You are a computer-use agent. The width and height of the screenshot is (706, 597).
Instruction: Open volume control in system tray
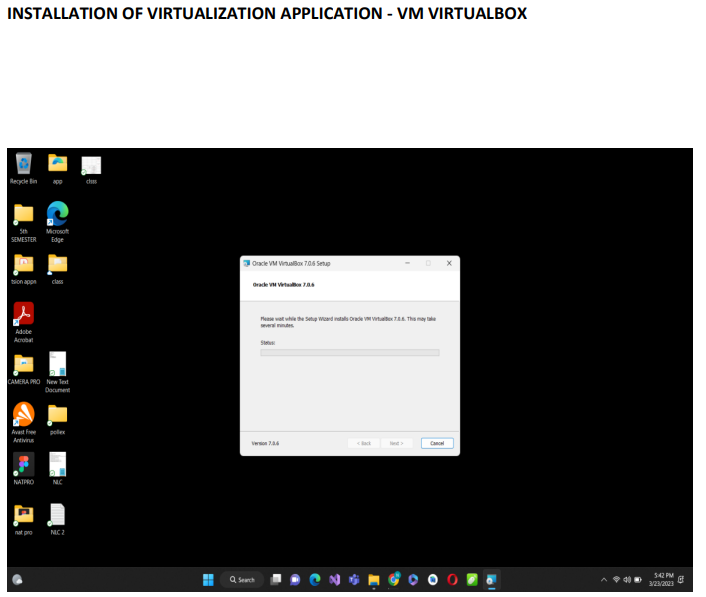pyautogui.click(x=627, y=580)
